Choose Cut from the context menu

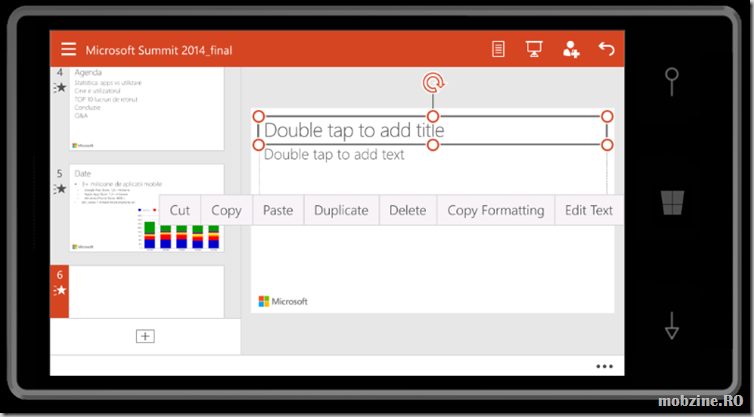(180, 210)
